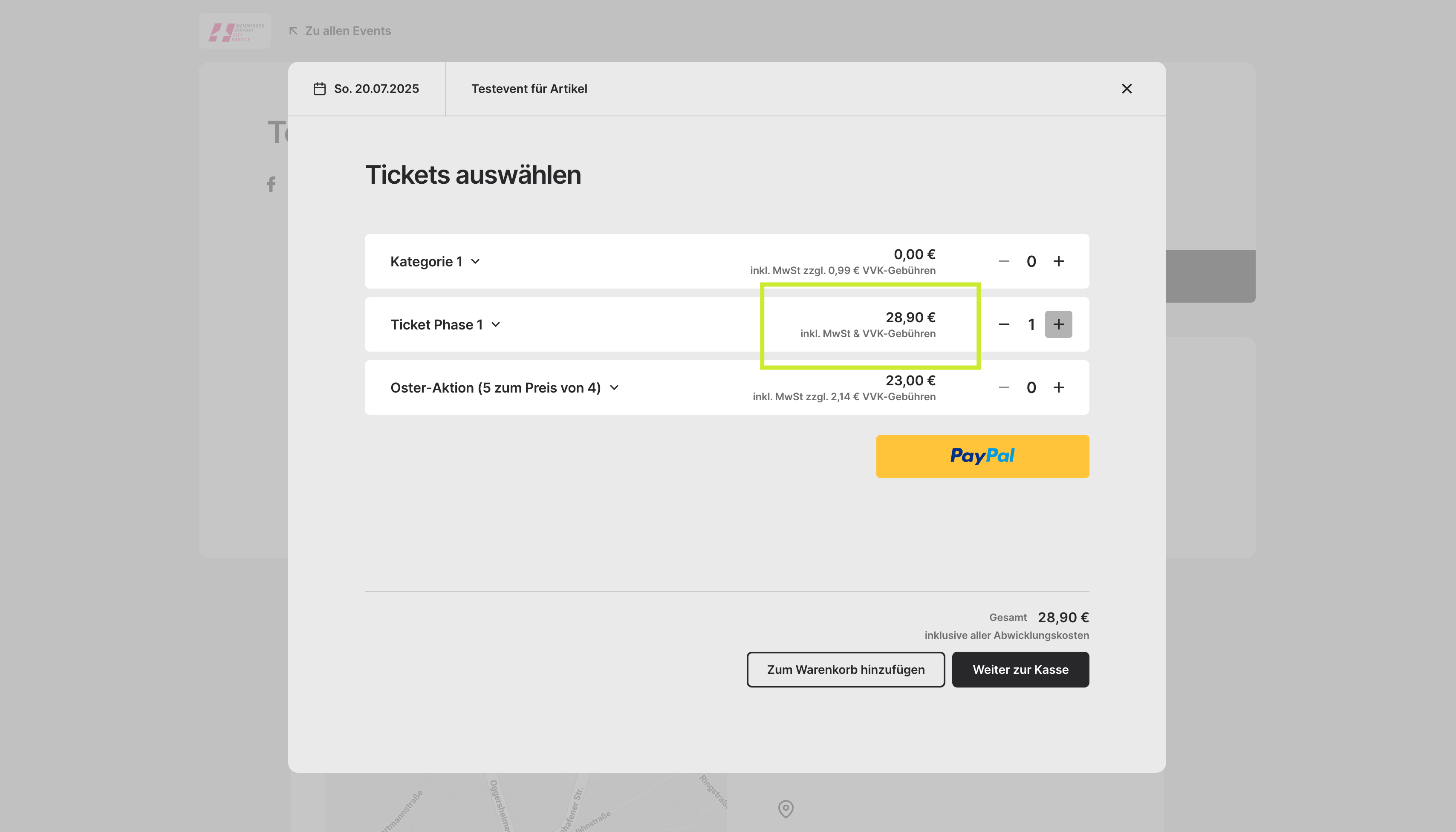Expand Kategorie 1 details chevron
The width and height of the screenshot is (1456, 832).
click(x=475, y=262)
